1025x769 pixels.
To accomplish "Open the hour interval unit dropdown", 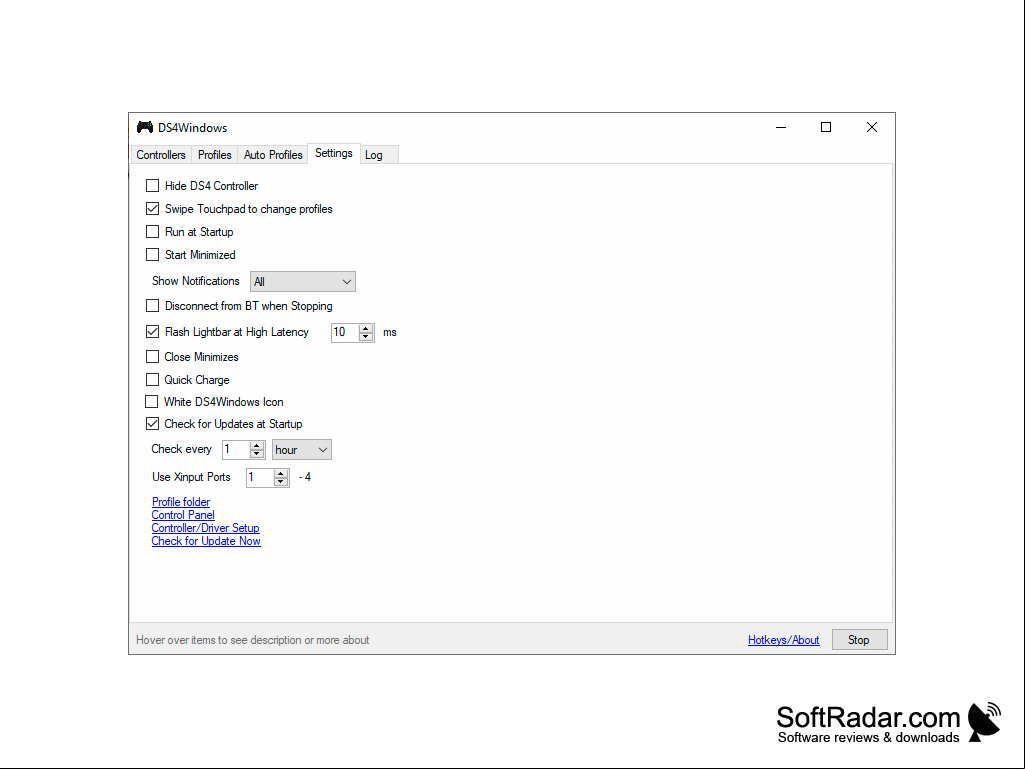I will click(301, 450).
